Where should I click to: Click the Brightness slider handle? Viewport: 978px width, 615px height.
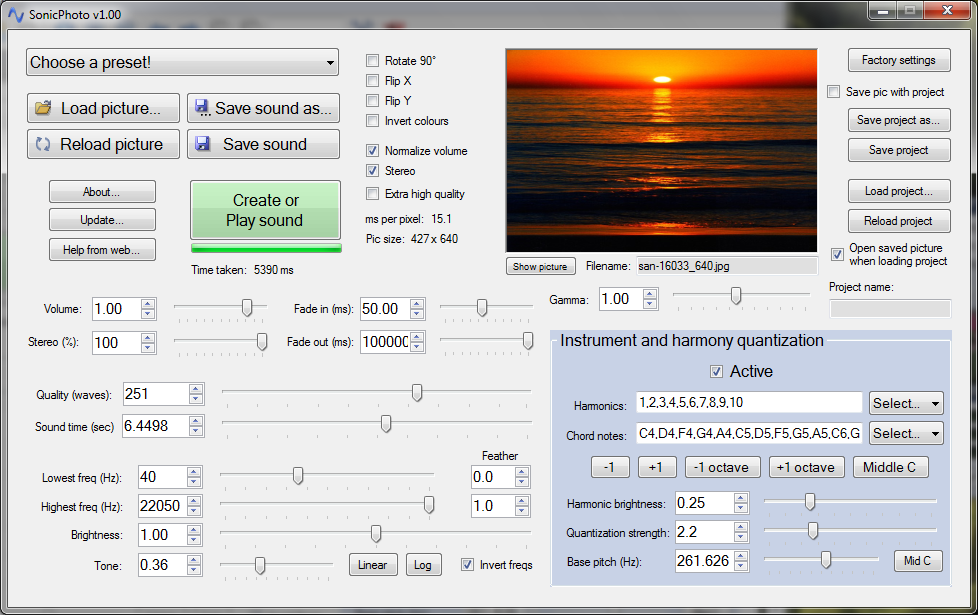point(376,534)
